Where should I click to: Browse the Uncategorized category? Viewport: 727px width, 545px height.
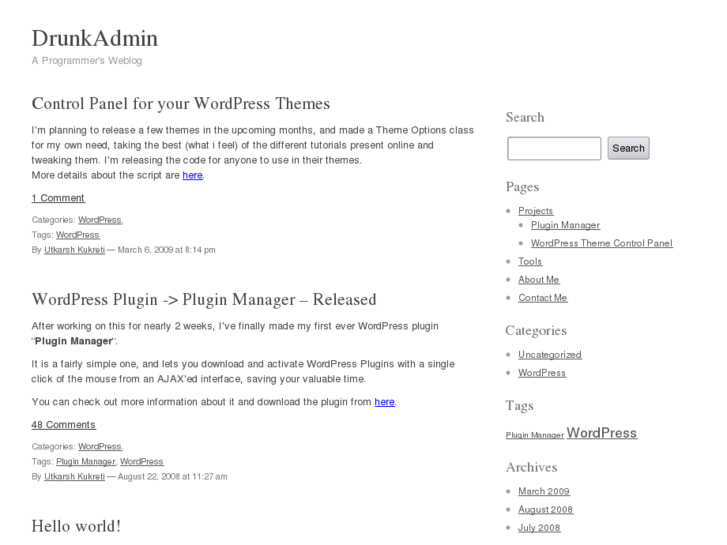coord(550,355)
